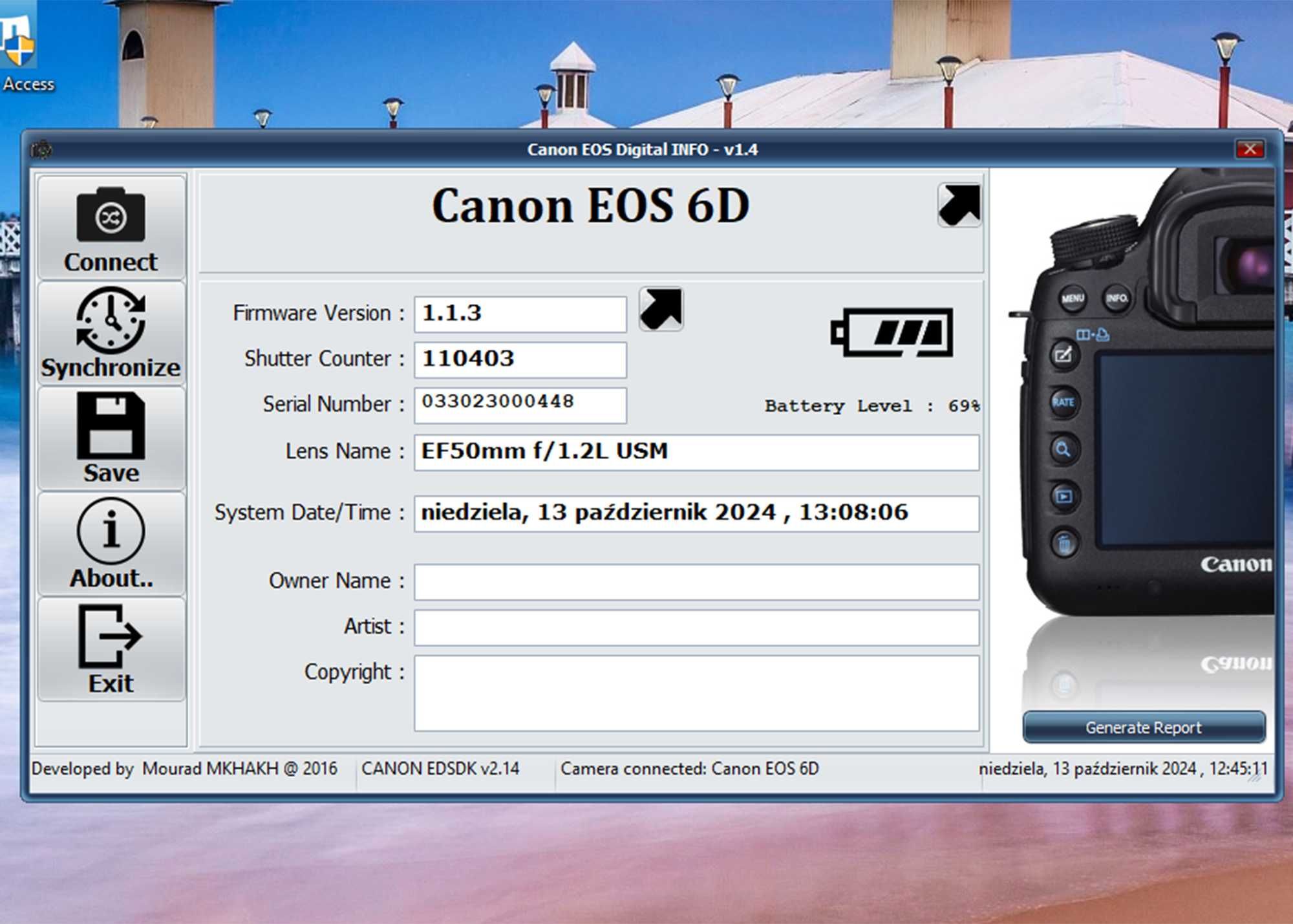
Task: Focus the empty Owner Name field
Action: click(x=697, y=582)
